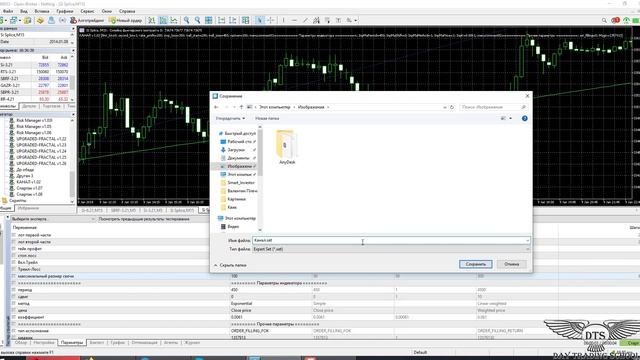Switch to the Журнал tester tab
Viewport: 640px width, 360px height.
point(192,343)
